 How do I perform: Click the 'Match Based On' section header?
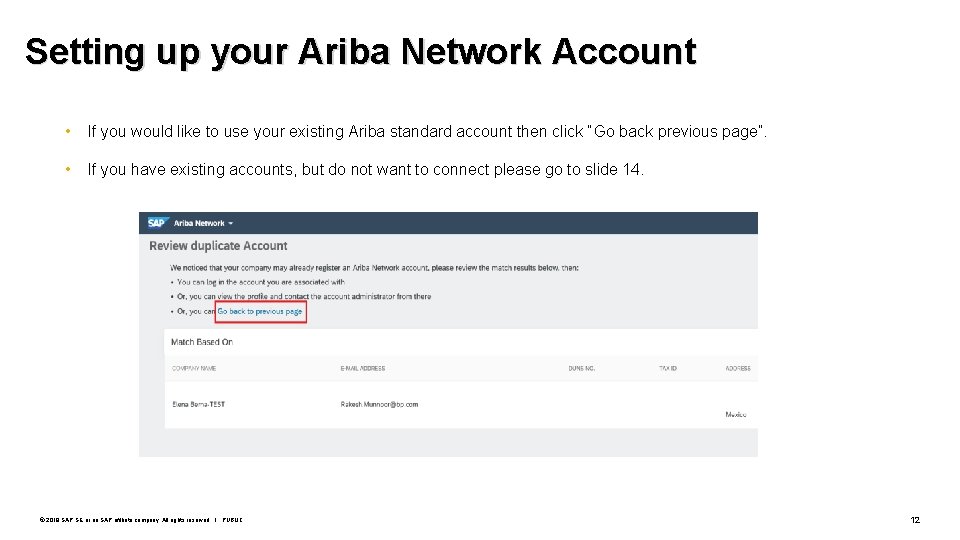[201, 342]
